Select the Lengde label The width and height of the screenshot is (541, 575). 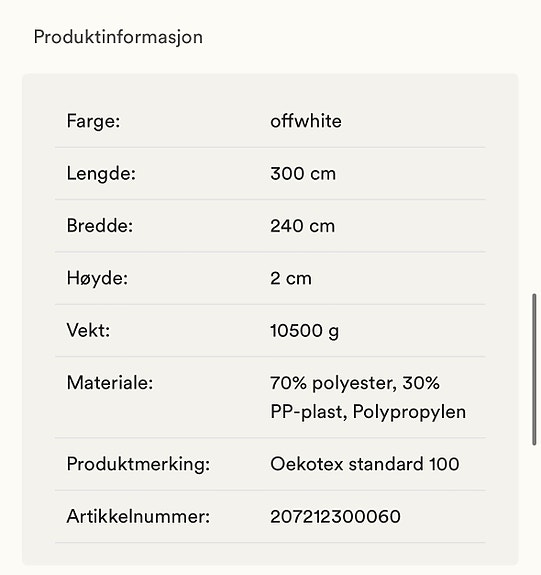pos(101,173)
